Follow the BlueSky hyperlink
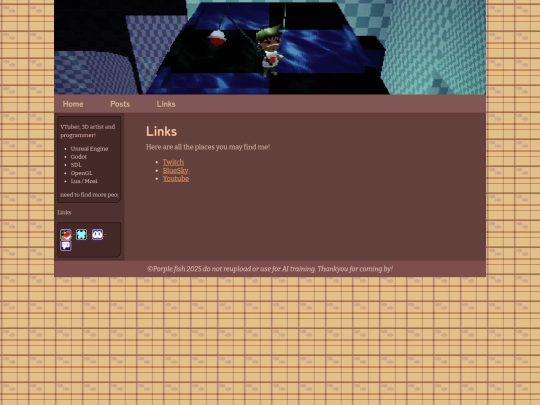 176,170
